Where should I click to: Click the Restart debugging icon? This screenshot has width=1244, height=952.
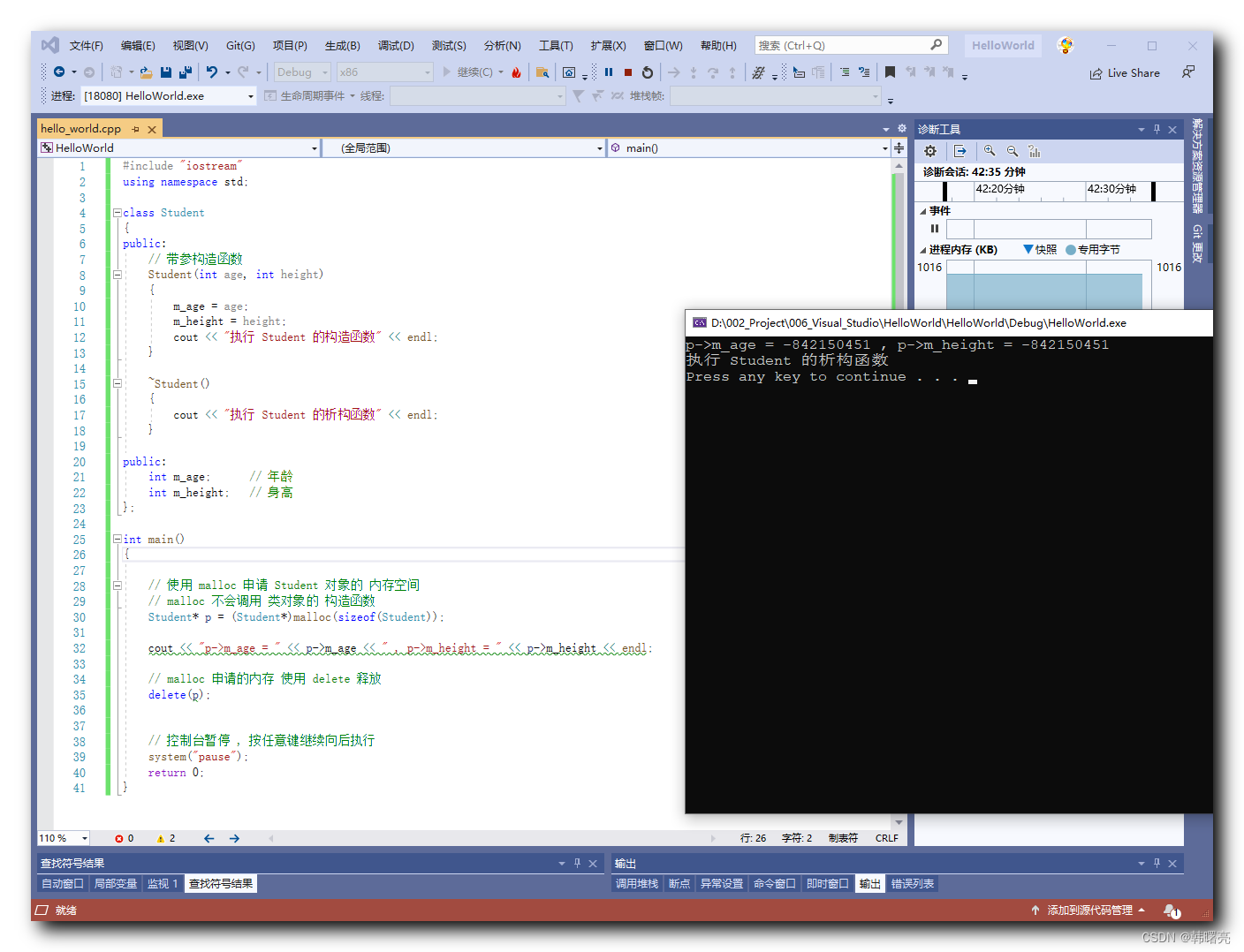648,72
